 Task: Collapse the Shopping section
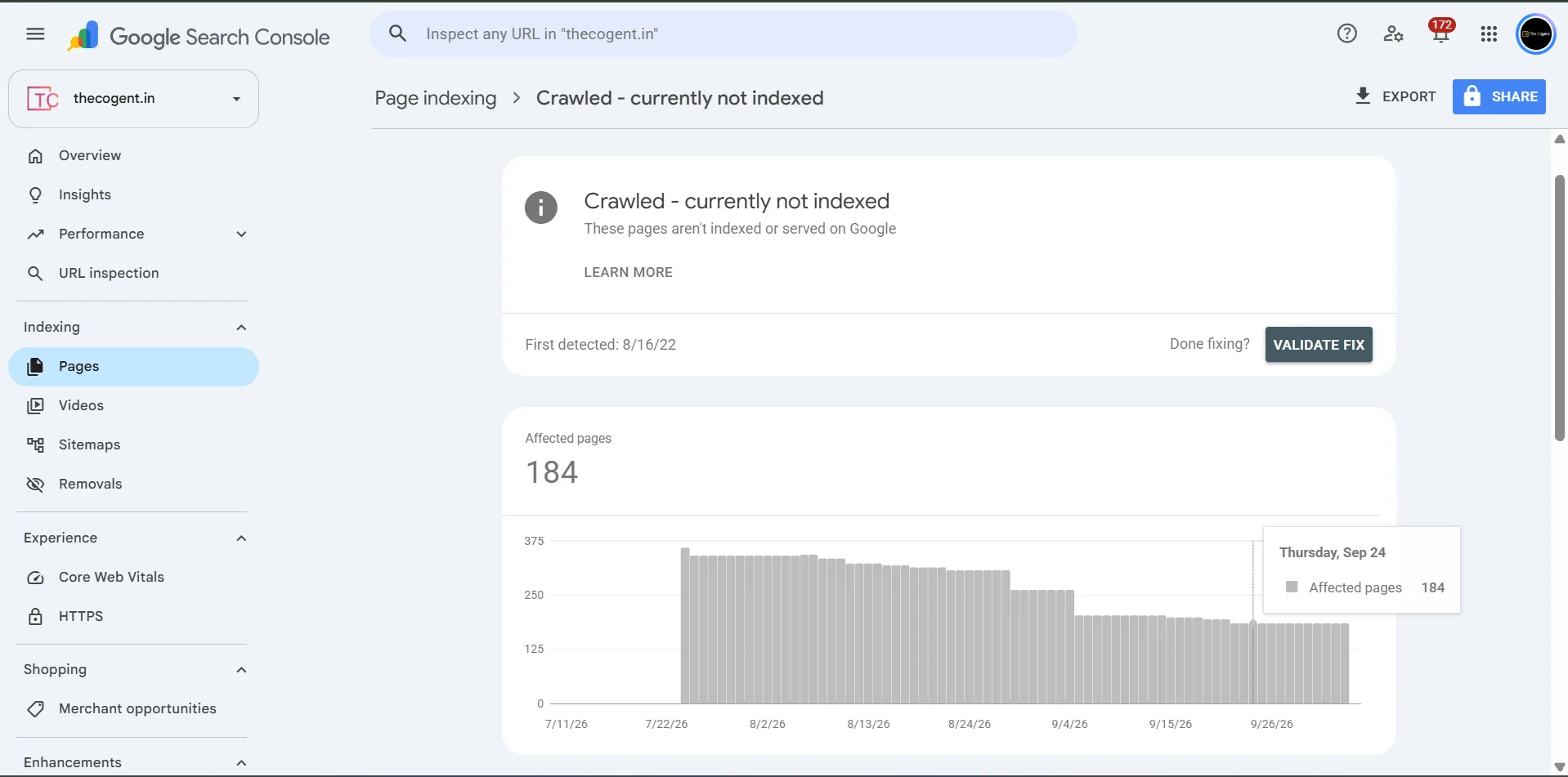pyautogui.click(x=241, y=669)
